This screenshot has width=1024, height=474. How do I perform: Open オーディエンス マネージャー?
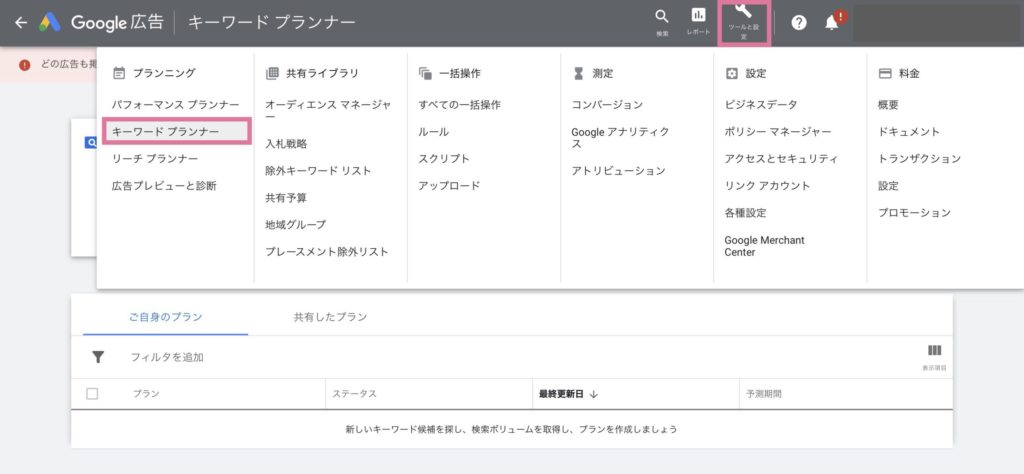pyautogui.click(x=328, y=110)
